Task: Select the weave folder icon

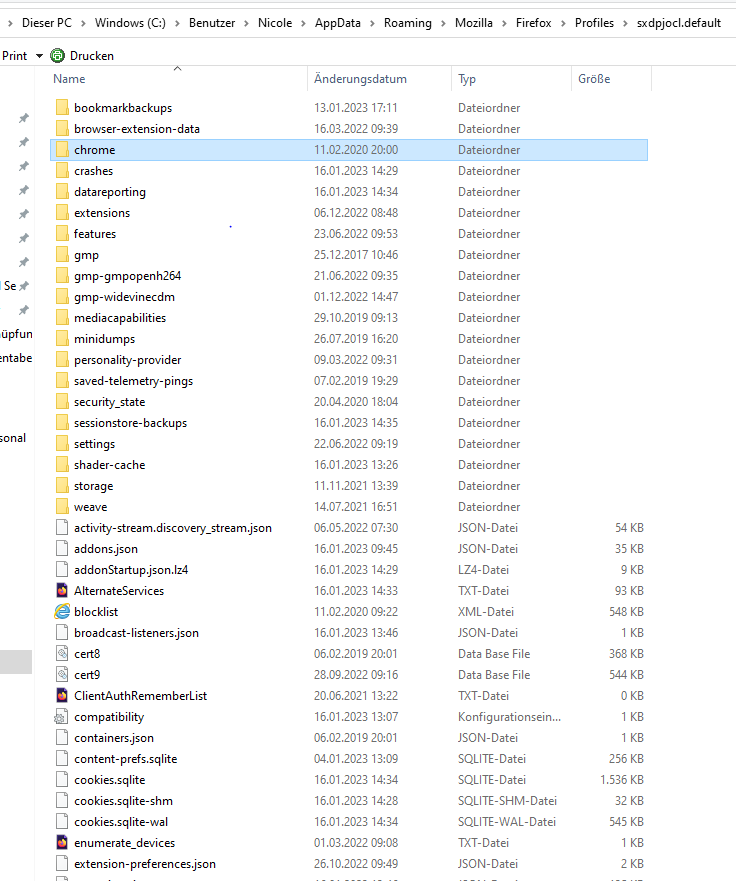Action: point(62,506)
